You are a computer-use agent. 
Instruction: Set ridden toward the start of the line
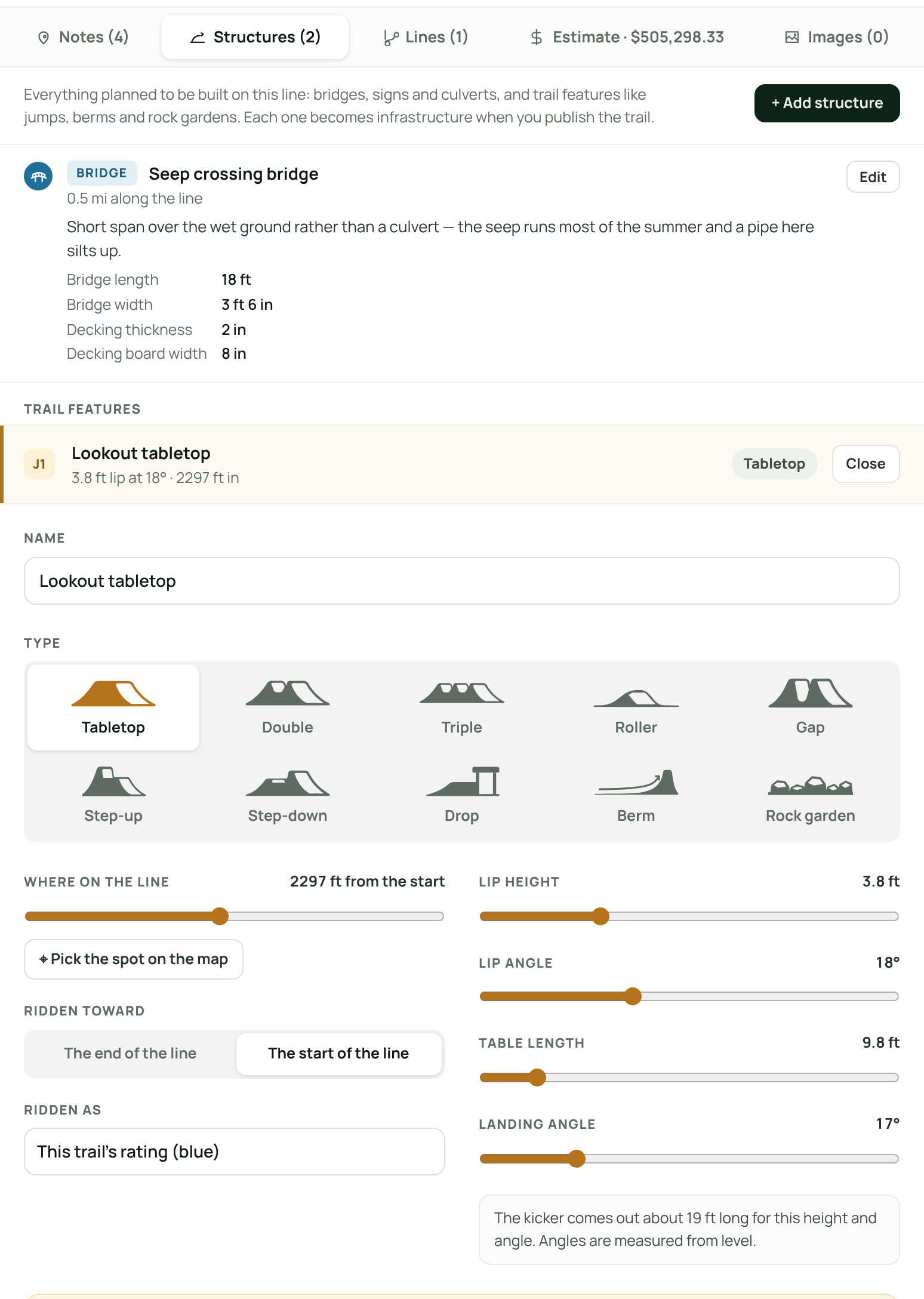pos(339,1054)
